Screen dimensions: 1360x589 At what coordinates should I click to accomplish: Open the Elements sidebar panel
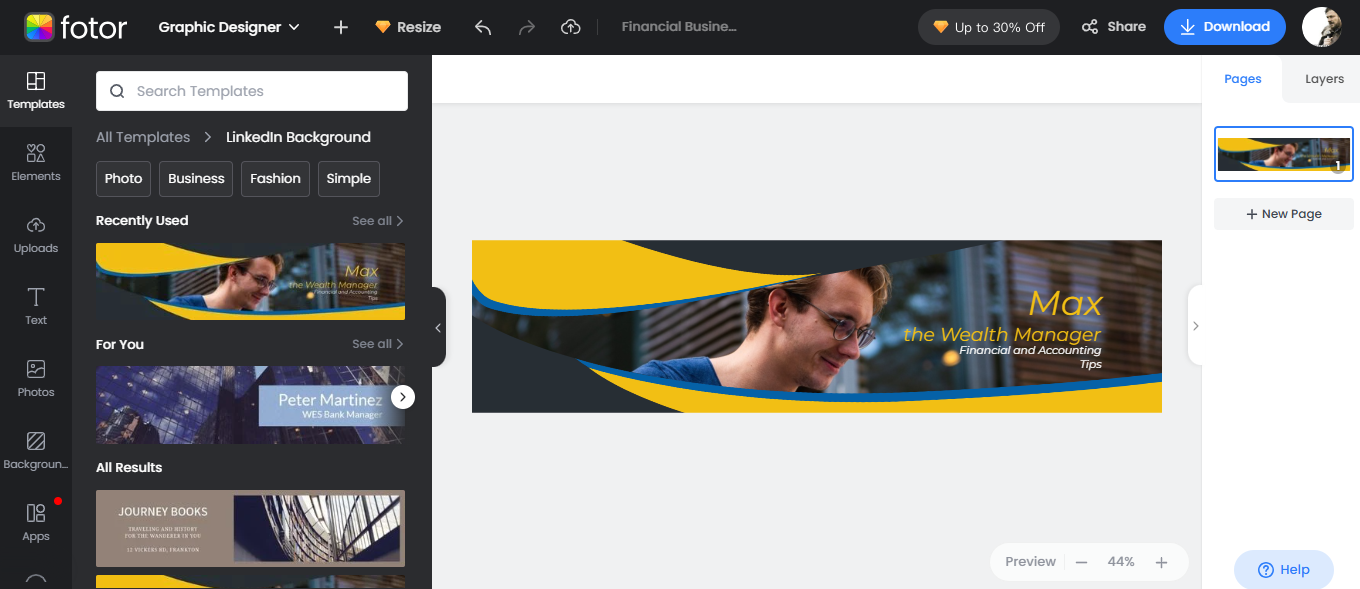pos(36,163)
